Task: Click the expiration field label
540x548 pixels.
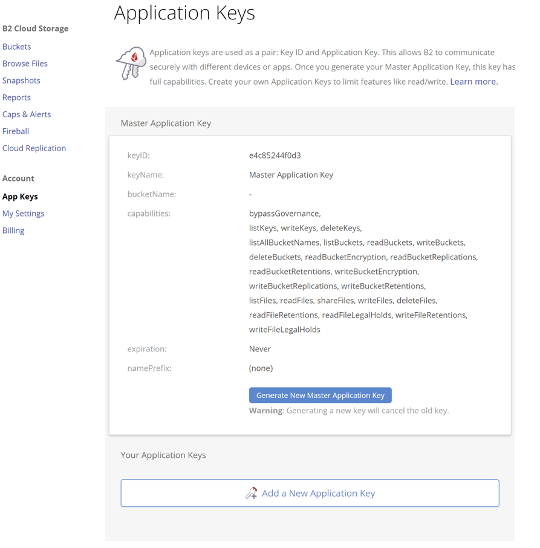Action: (x=147, y=349)
